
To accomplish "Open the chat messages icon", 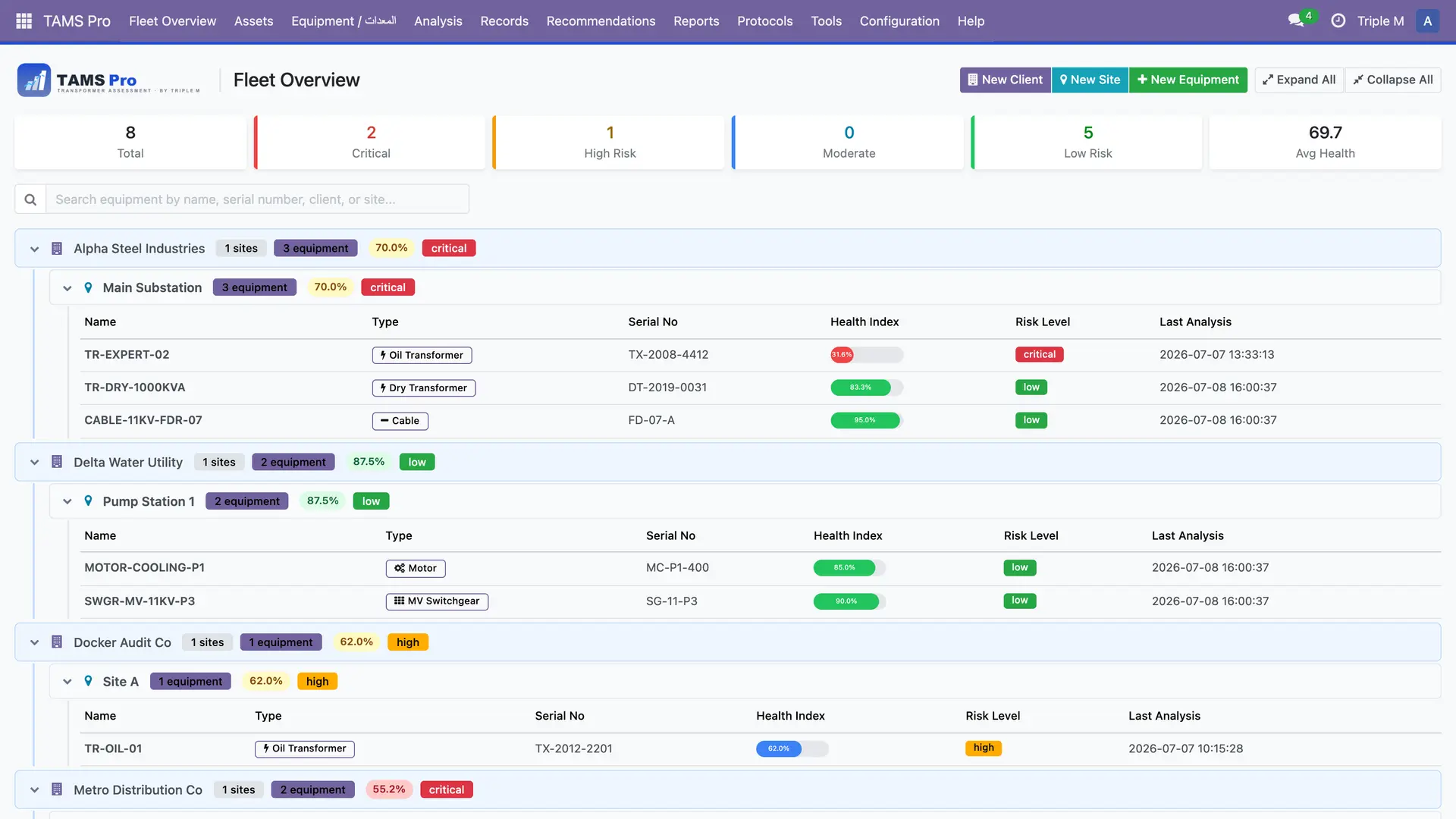I will [x=1295, y=20].
